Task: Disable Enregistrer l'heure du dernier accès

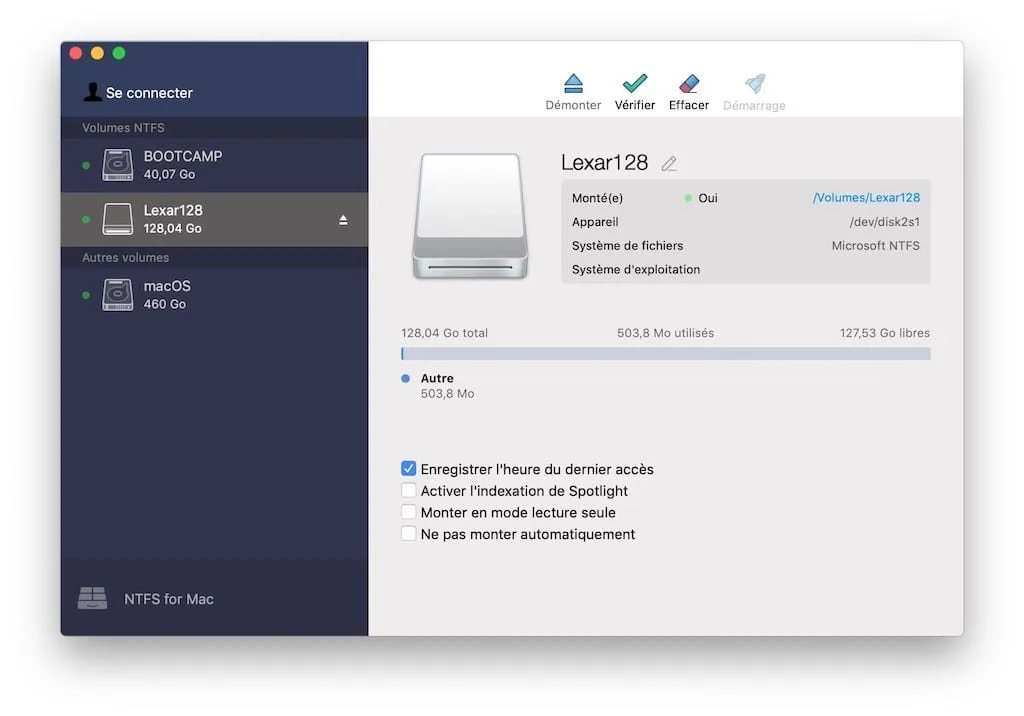Action: click(409, 468)
